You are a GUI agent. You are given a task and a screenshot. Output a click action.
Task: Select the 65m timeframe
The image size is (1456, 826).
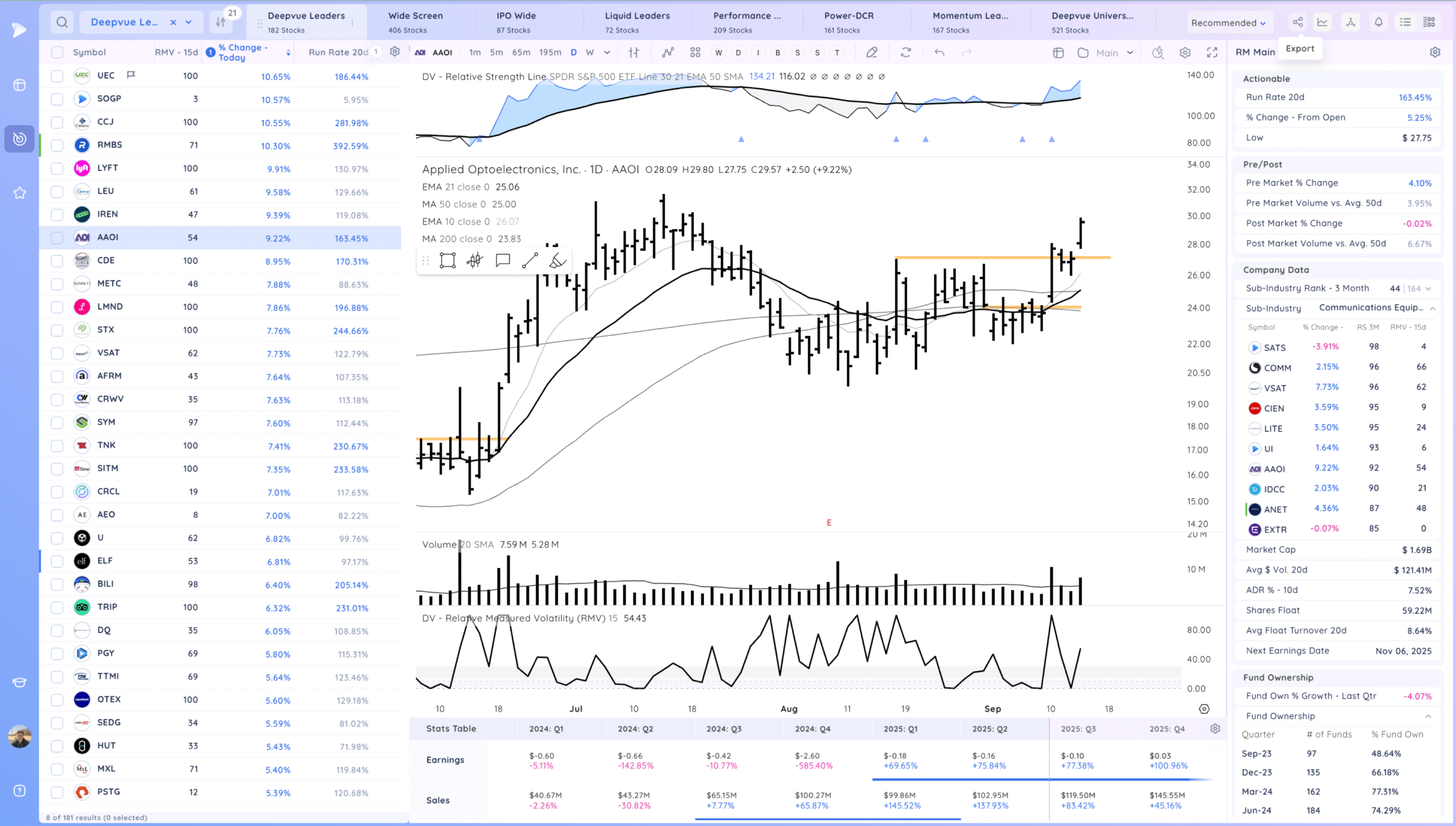[x=521, y=52]
